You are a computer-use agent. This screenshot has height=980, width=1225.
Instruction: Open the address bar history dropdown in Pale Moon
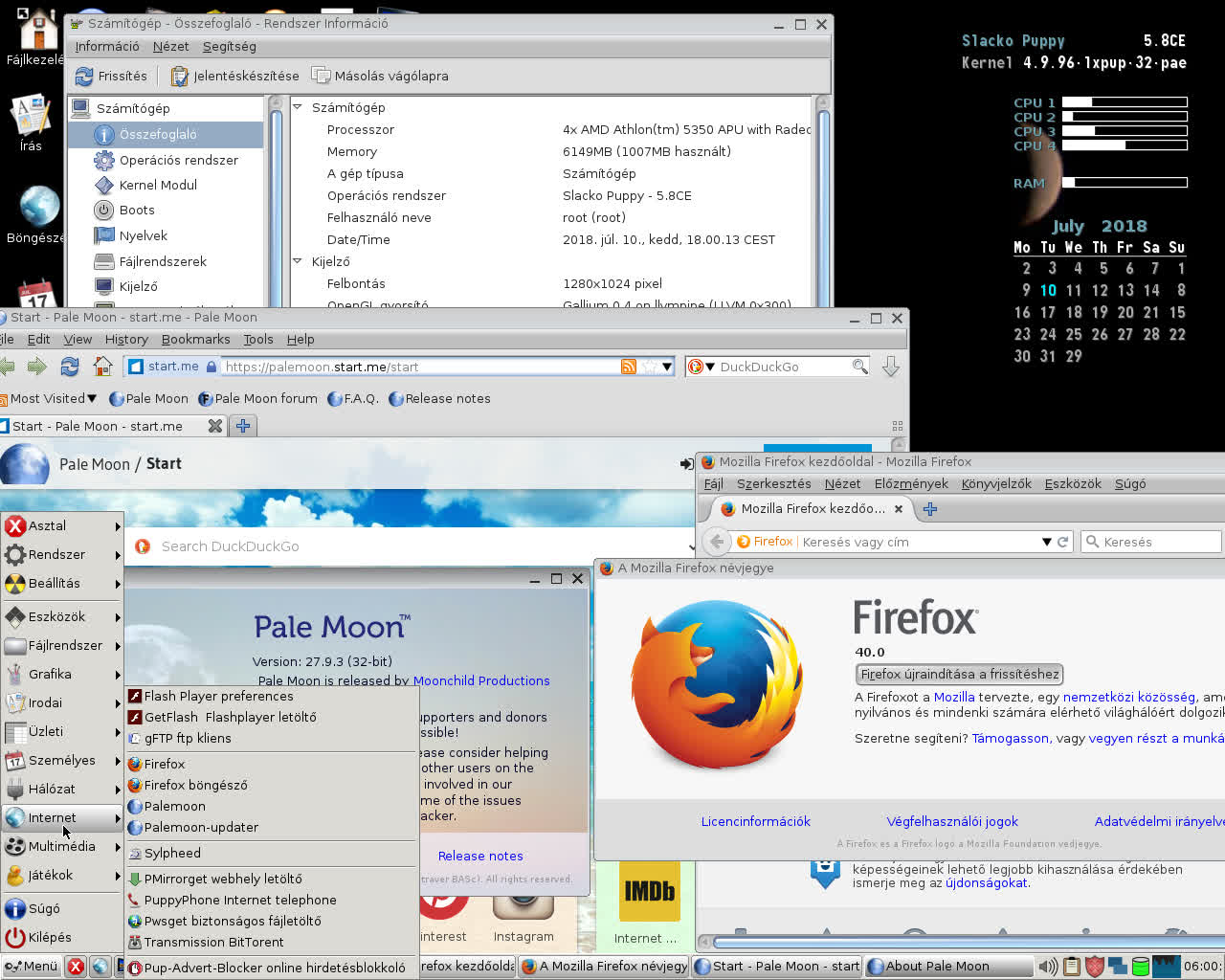click(x=667, y=367)
